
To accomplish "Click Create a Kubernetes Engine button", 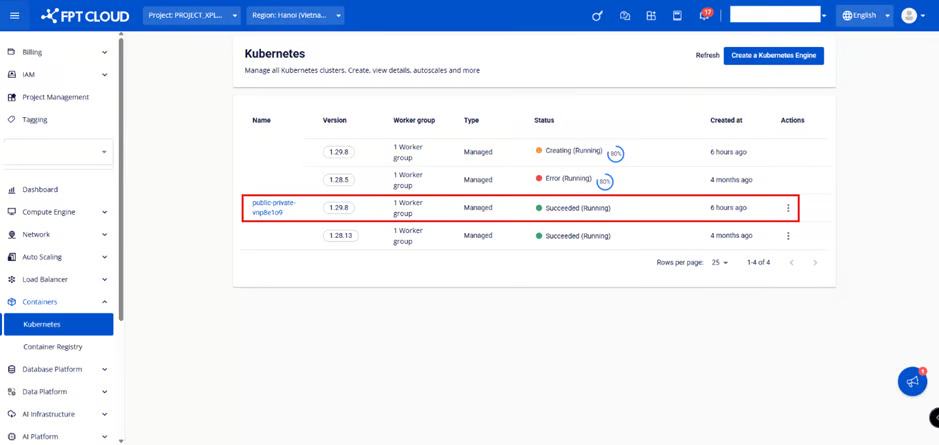I will point(773,56).
